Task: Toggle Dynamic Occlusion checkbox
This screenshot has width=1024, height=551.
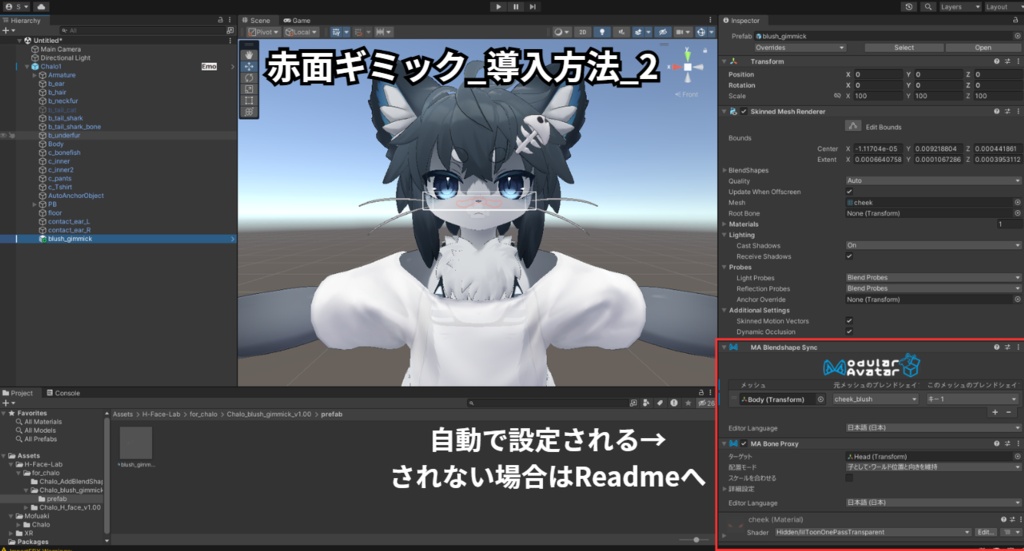Action: click(849, 332)
